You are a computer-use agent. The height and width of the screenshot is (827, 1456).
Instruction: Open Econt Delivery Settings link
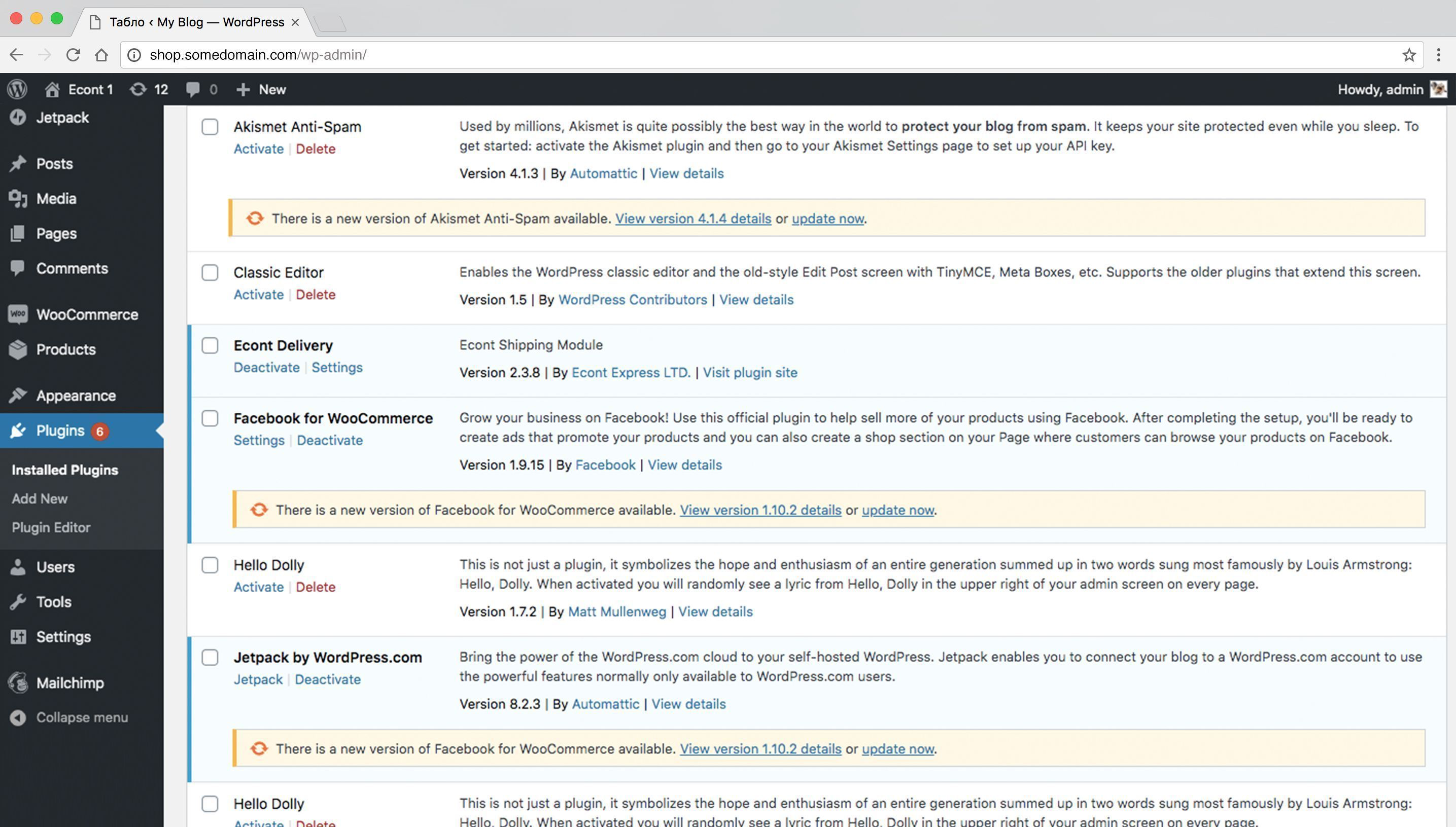coord(337,368)
